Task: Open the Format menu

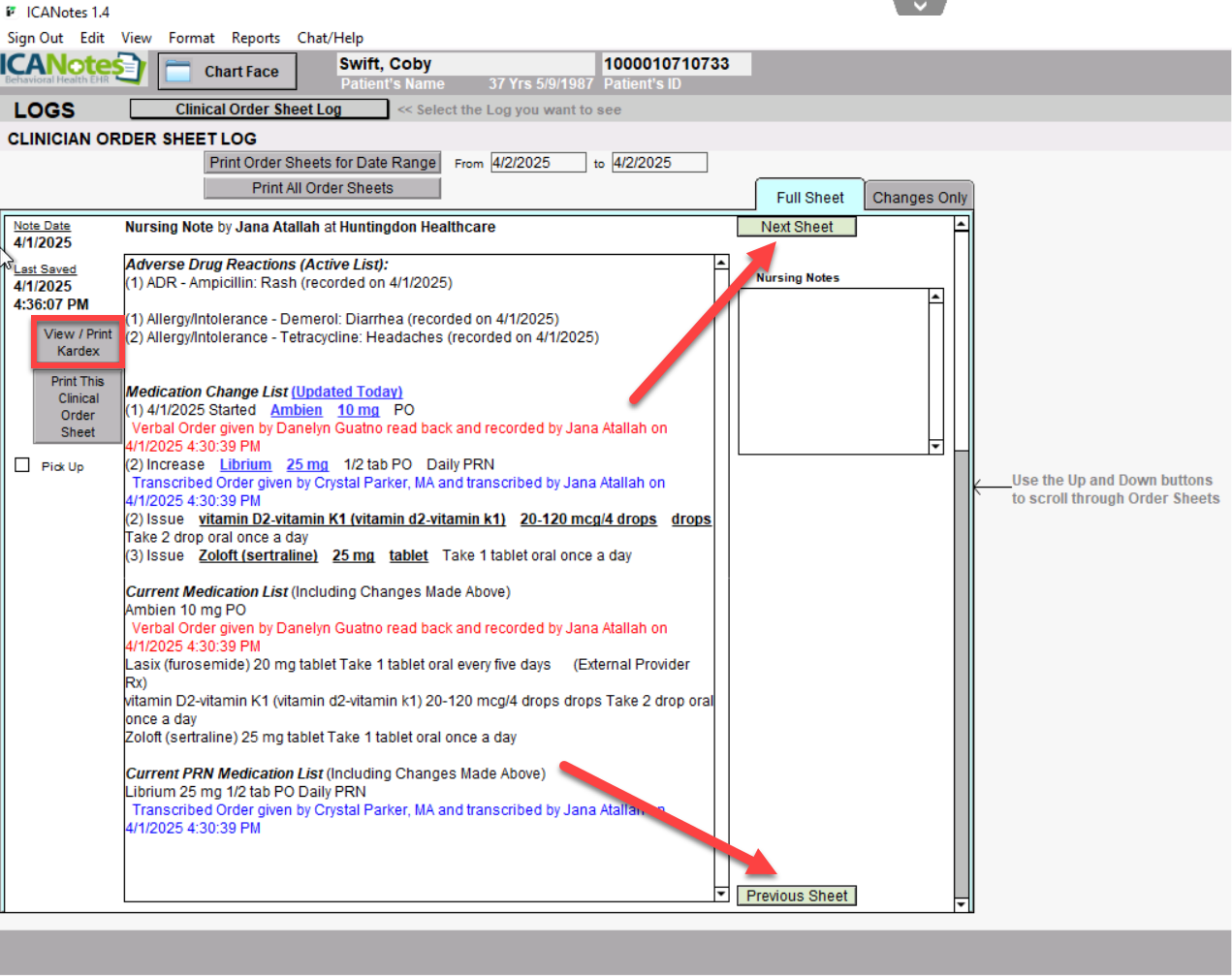Action: point(191,38)
